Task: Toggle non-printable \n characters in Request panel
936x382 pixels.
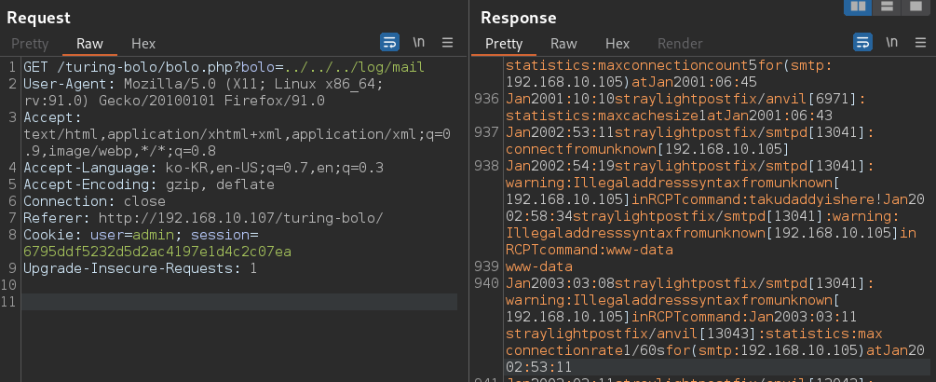Action: [419, 42]
